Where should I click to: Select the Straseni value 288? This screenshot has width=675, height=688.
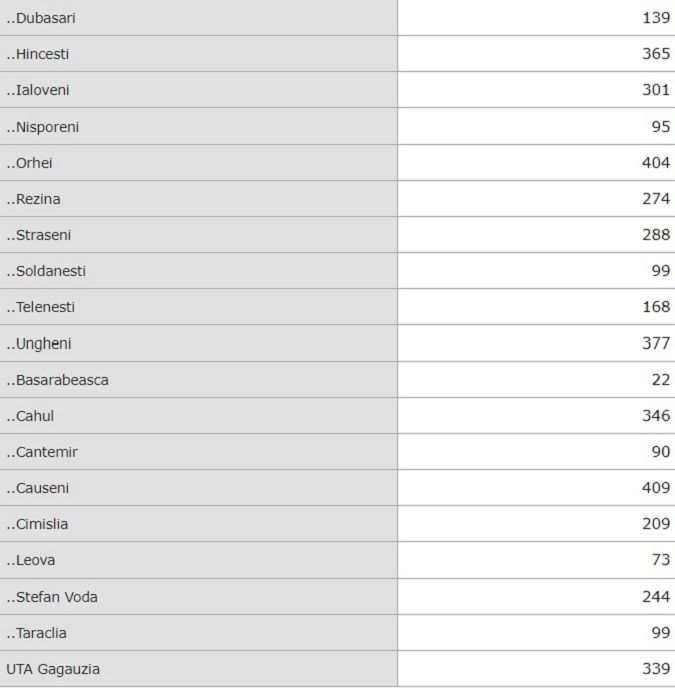pyautogui.click(x=656, y=235)
